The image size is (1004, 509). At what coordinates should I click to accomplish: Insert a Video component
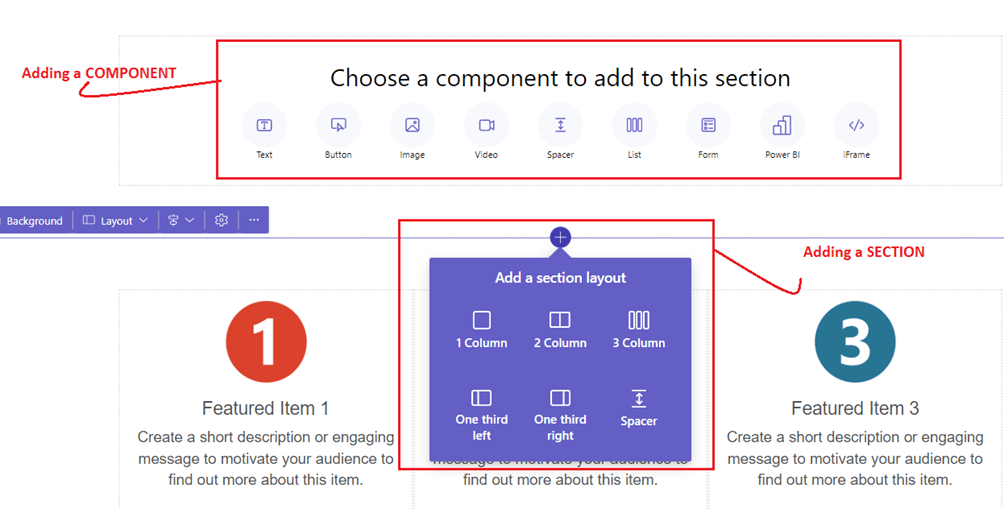(x=486, y=126)
